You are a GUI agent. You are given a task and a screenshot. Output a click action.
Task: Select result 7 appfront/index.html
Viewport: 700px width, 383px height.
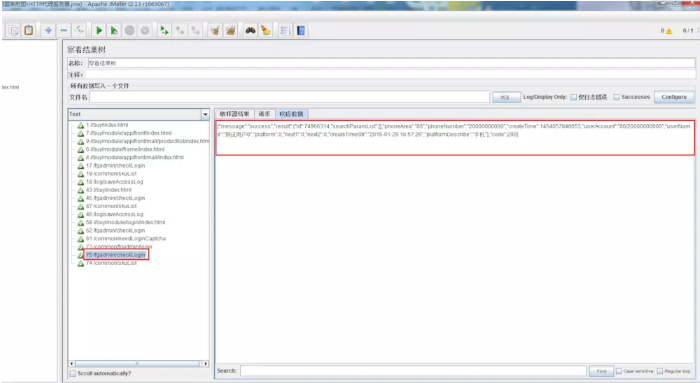(129, 133)
